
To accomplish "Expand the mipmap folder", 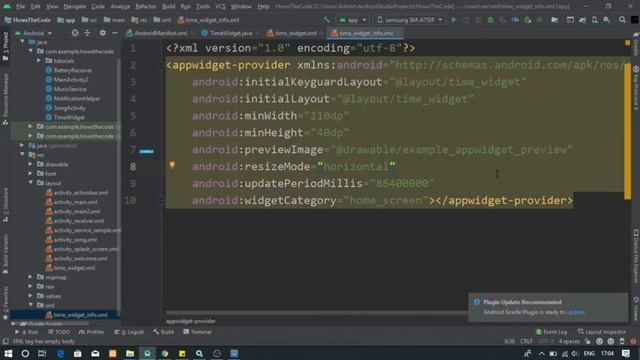I will (31, 277).
